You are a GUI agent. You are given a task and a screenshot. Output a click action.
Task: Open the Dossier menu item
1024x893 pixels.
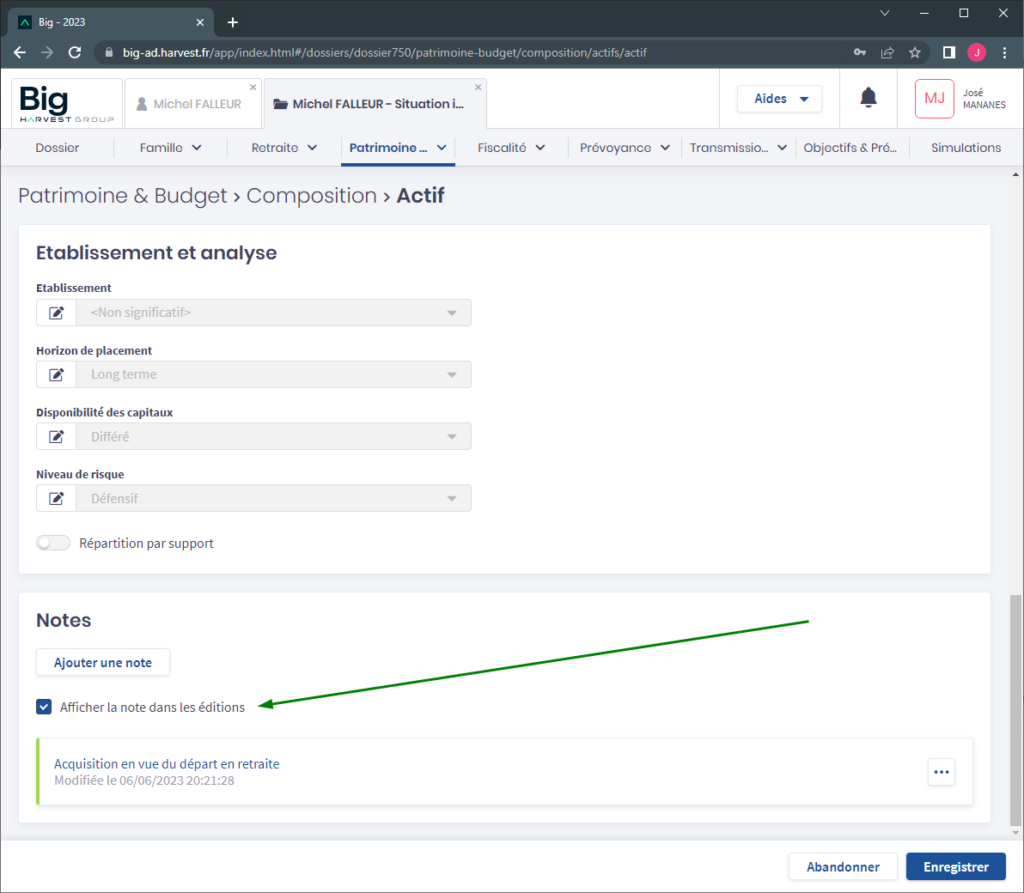click(x=57, y=148)
